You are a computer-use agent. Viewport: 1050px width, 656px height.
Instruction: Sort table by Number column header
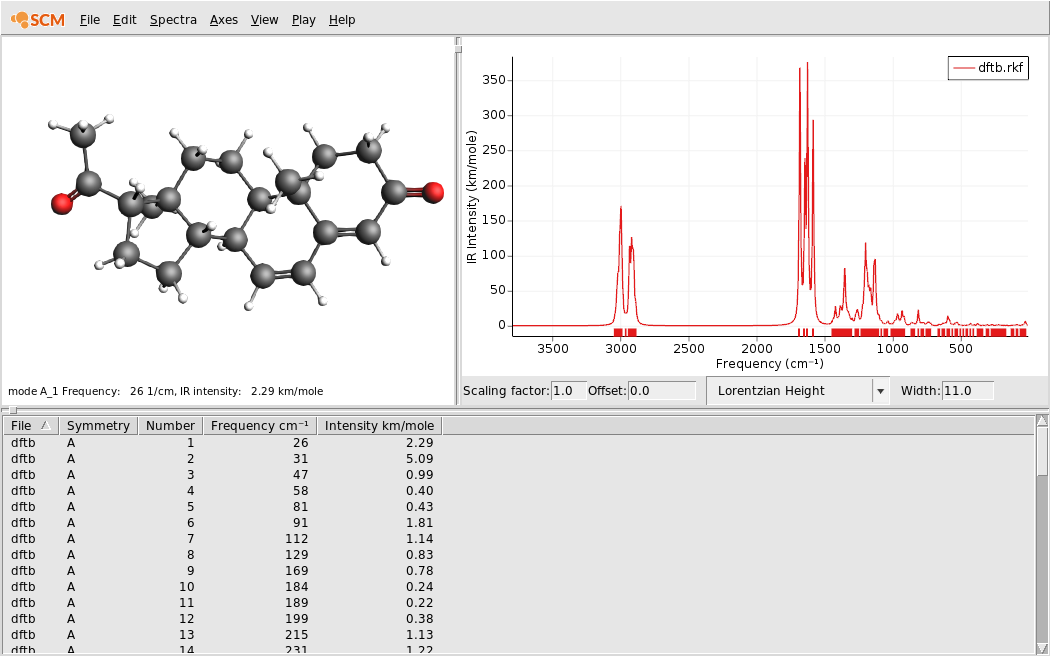(170, 426)
